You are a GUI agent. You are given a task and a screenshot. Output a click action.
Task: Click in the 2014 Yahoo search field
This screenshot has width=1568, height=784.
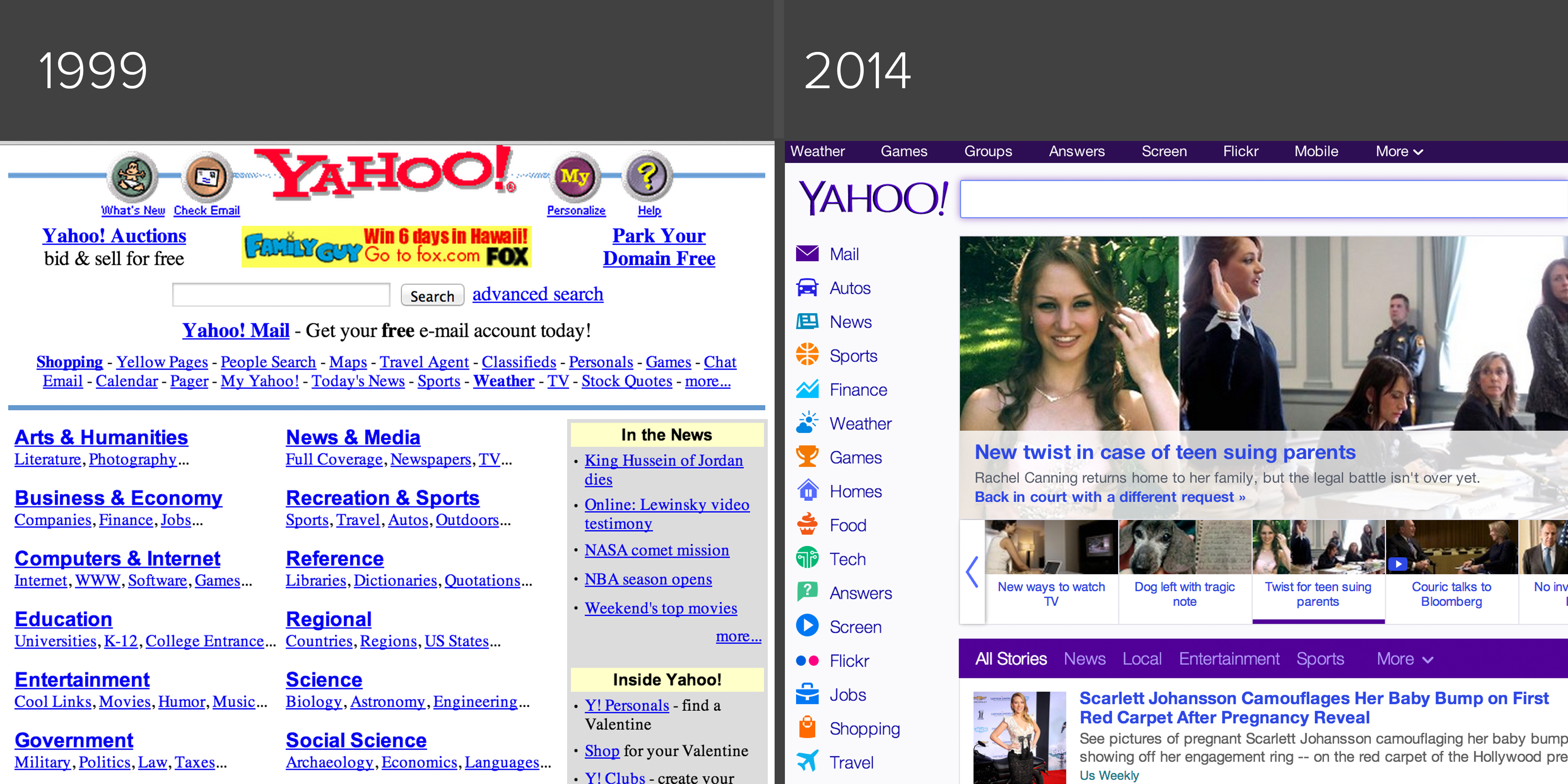point(1264,199)
